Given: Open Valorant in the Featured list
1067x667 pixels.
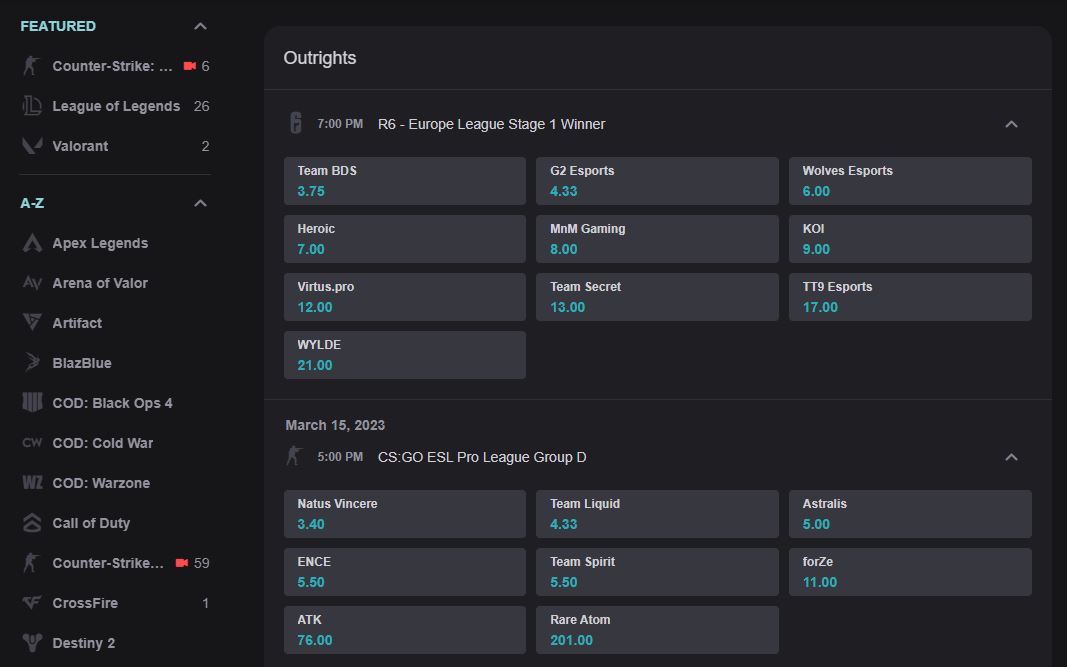Looking at the screenshot, I should click(x=116, y=146).
